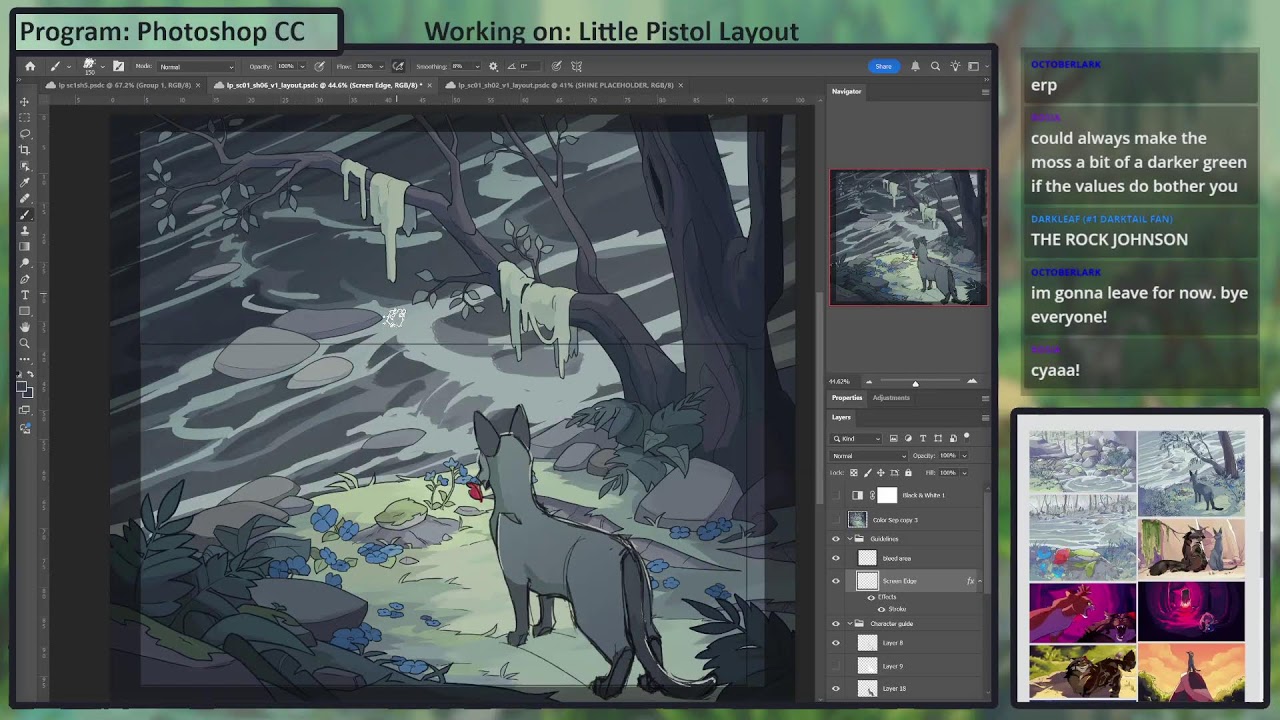
Task: Open the Adjustments tab
Action: 891,398
